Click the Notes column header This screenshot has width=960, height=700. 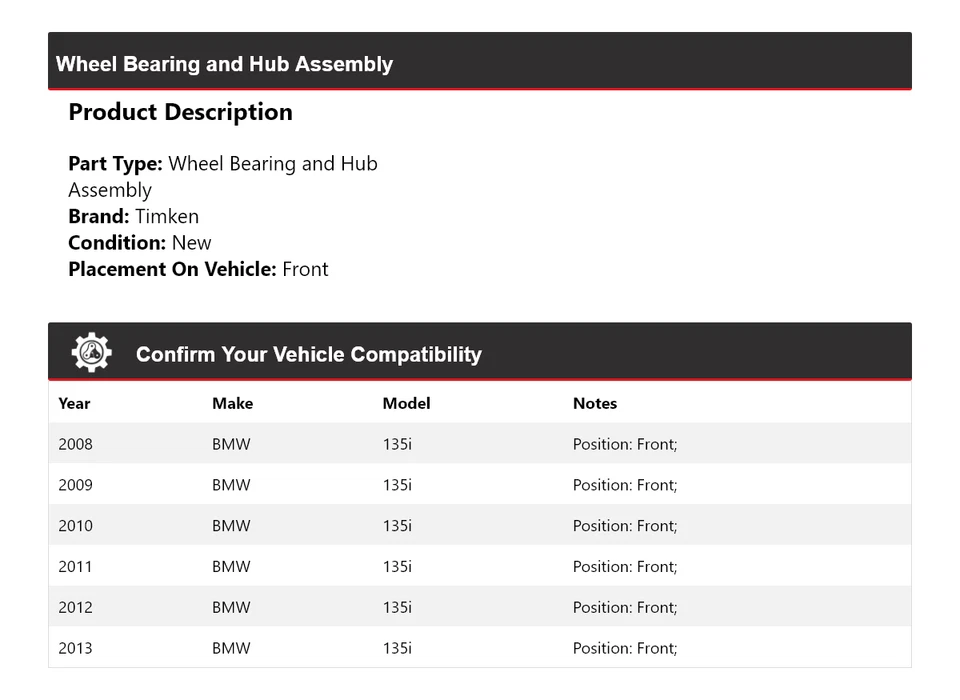tap(594, 403)
